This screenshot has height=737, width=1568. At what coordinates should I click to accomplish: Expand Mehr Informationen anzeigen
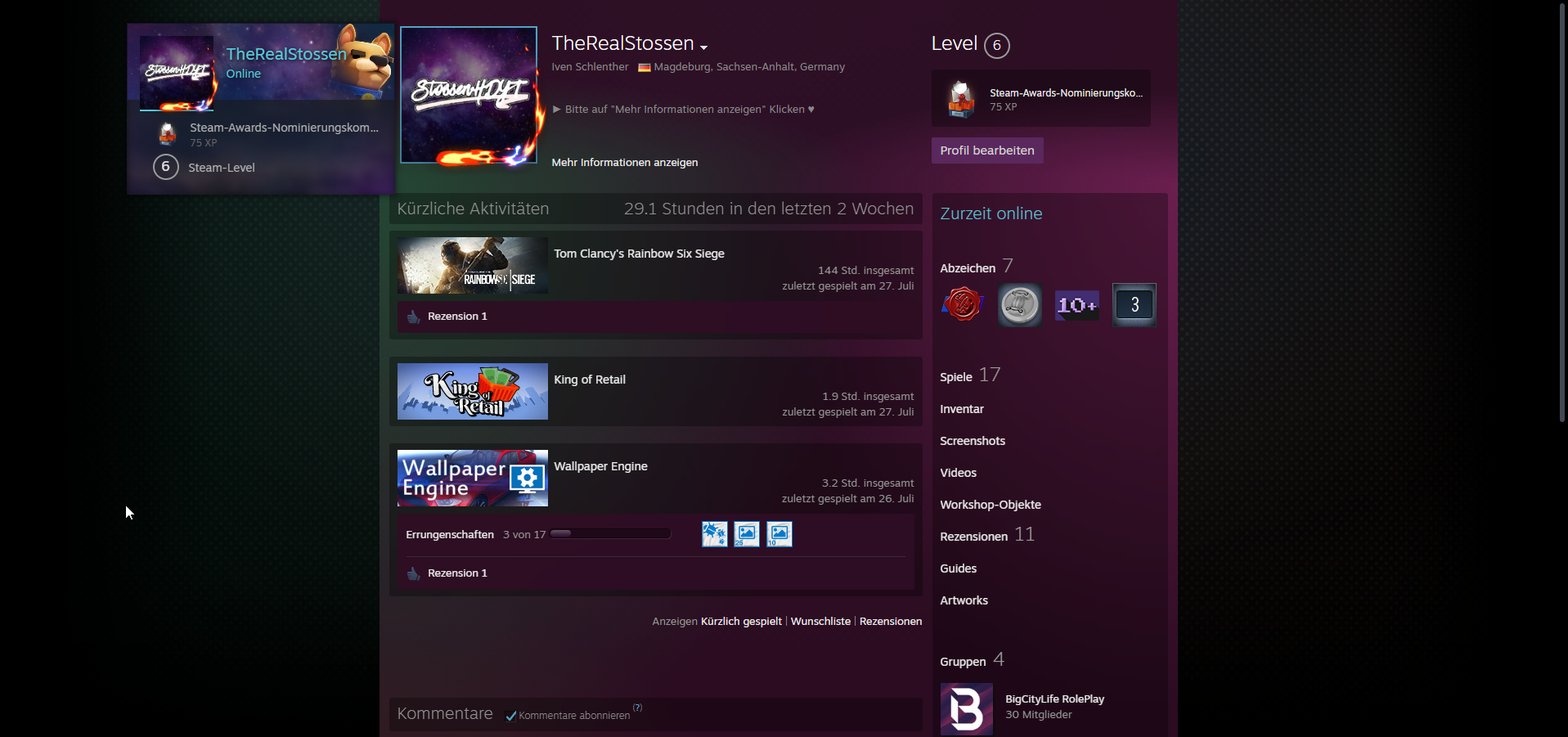[624, 163]
